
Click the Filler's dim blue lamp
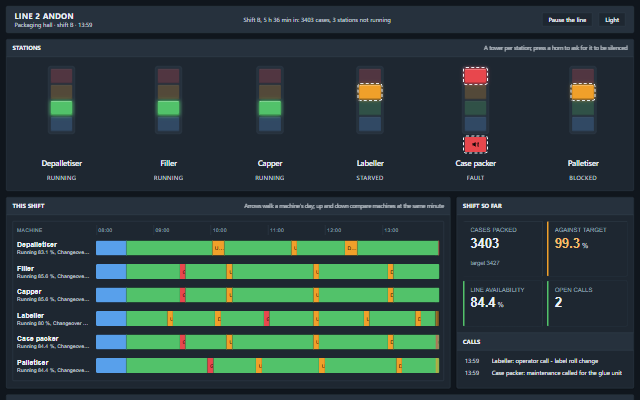click(x=168, y=124)
